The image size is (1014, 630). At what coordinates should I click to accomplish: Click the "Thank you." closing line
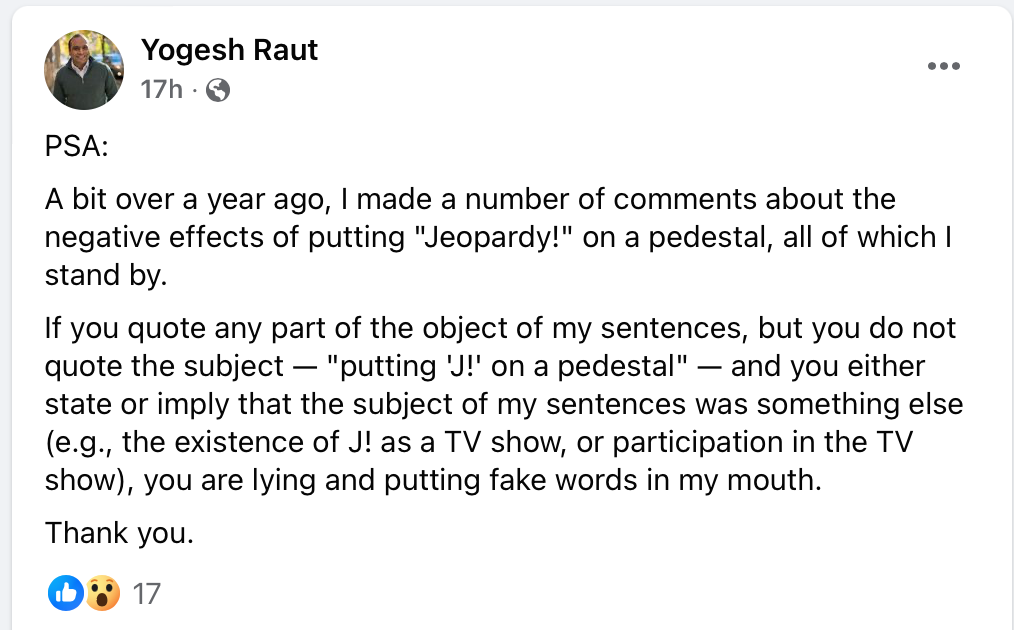(118, 533)
